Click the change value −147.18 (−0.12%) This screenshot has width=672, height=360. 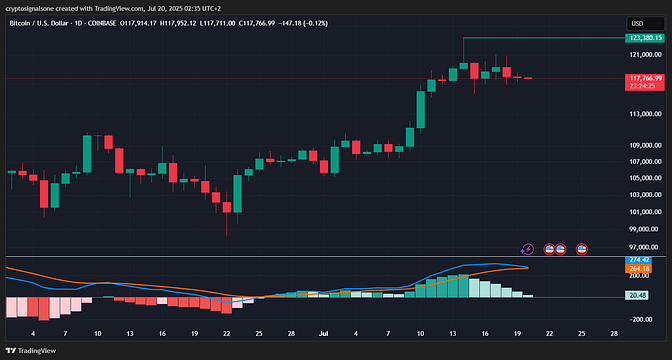(x=303, y=24)
